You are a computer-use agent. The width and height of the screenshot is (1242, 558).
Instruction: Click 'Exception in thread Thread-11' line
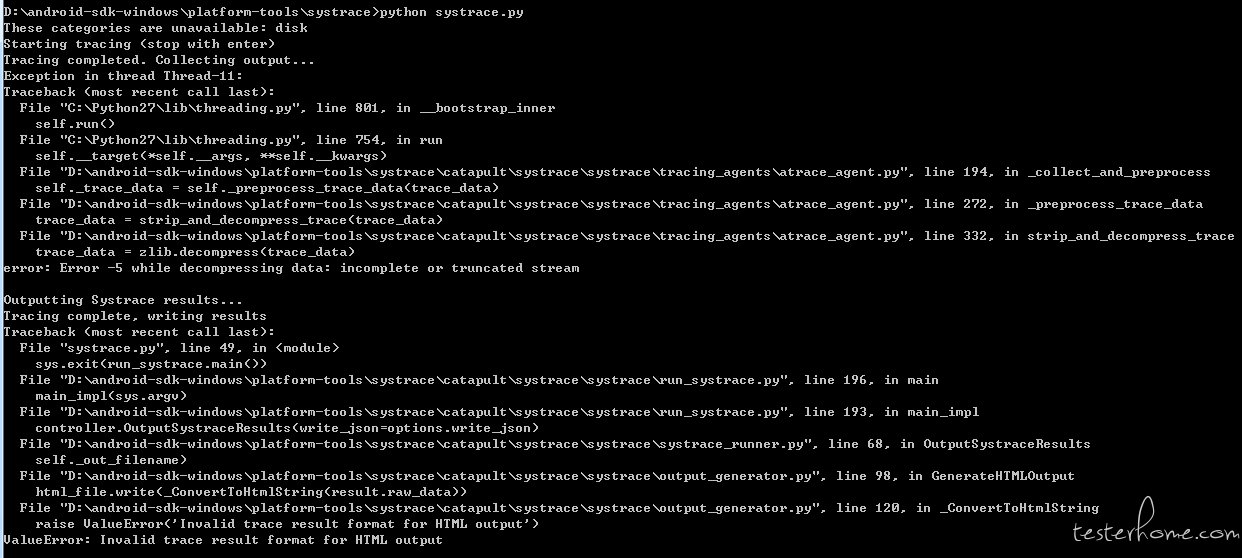(x=124, y=76)
